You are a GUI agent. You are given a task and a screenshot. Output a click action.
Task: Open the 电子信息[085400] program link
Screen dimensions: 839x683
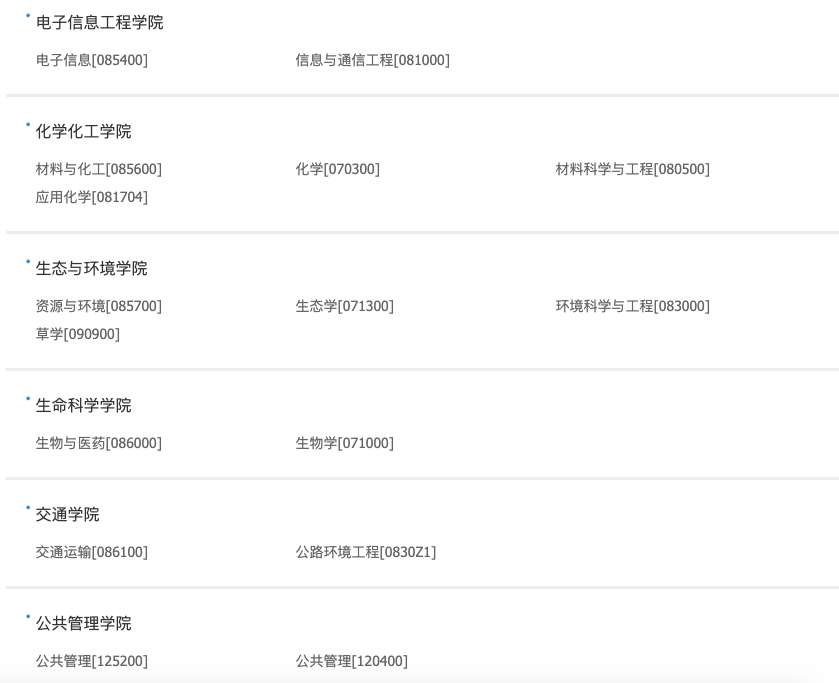coord(91,60)
